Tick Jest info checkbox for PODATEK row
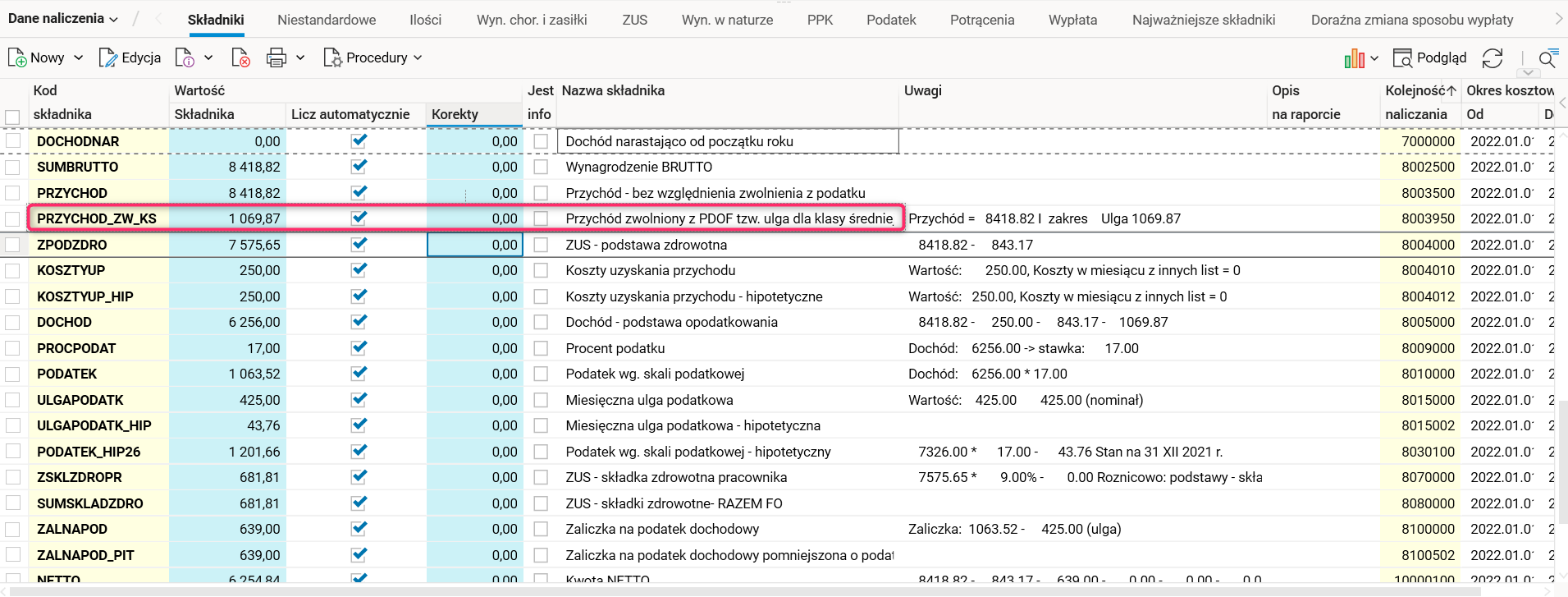The height and width of the screenshot is (597, 1568). (x=541, y=374)
